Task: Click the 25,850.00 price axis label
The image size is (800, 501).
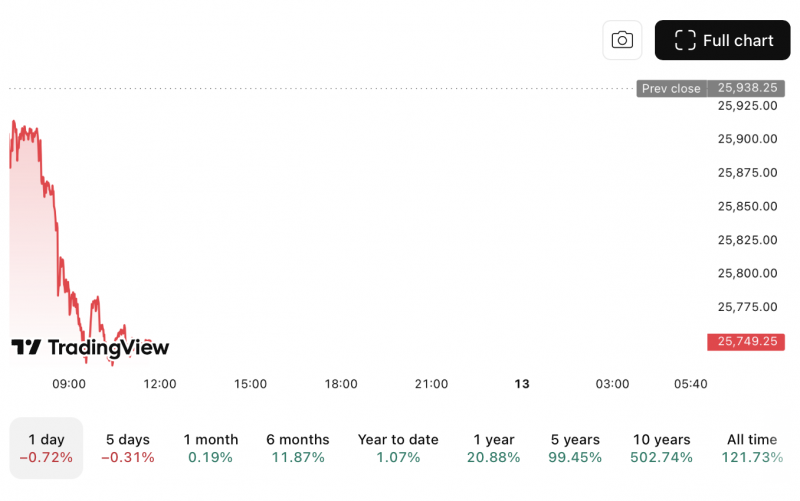Action: click(x=747, y=206)
